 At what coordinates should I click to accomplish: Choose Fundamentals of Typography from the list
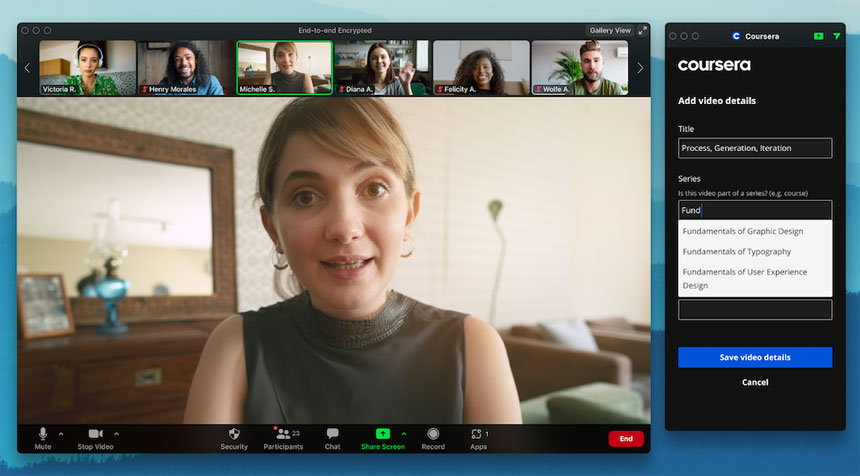736,252
